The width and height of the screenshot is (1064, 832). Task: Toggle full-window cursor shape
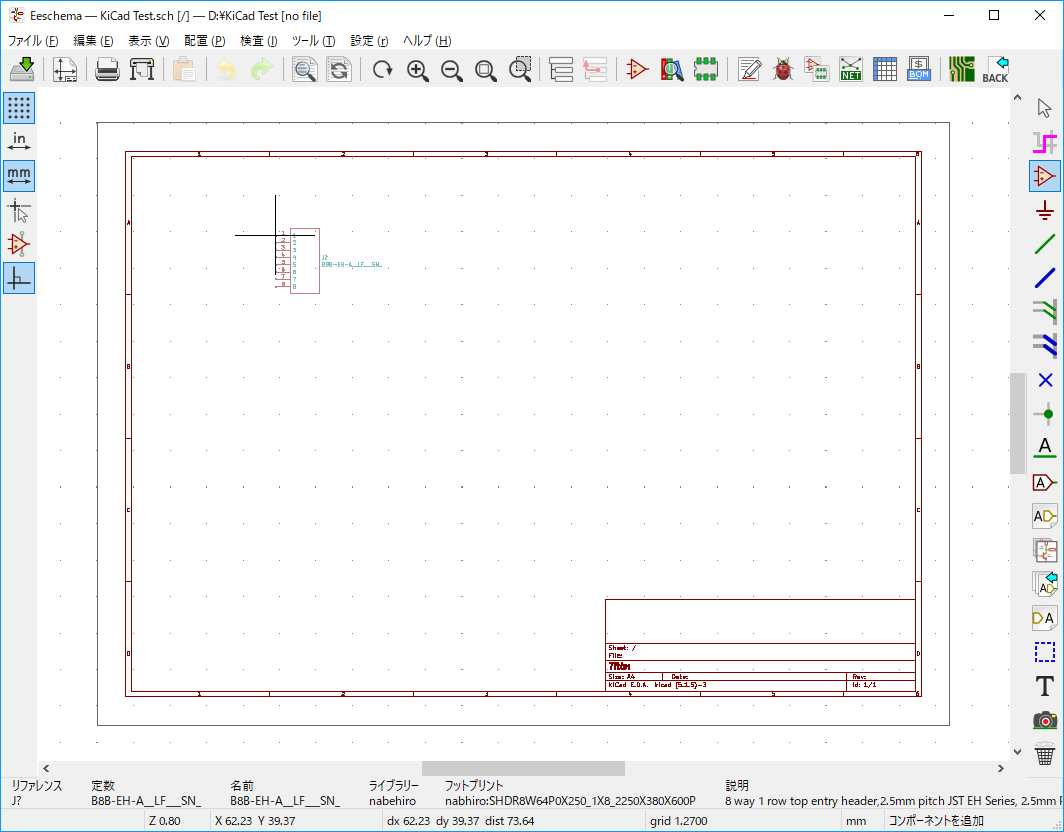click(x=19, y=210)
